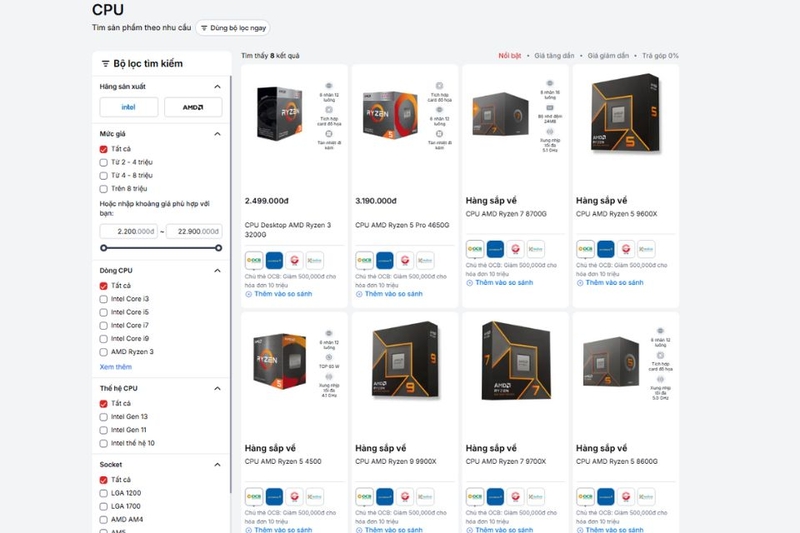Collapse the Thế hệ CPU section
Viewport: 800px width, 533px height.
pos(217,389)
